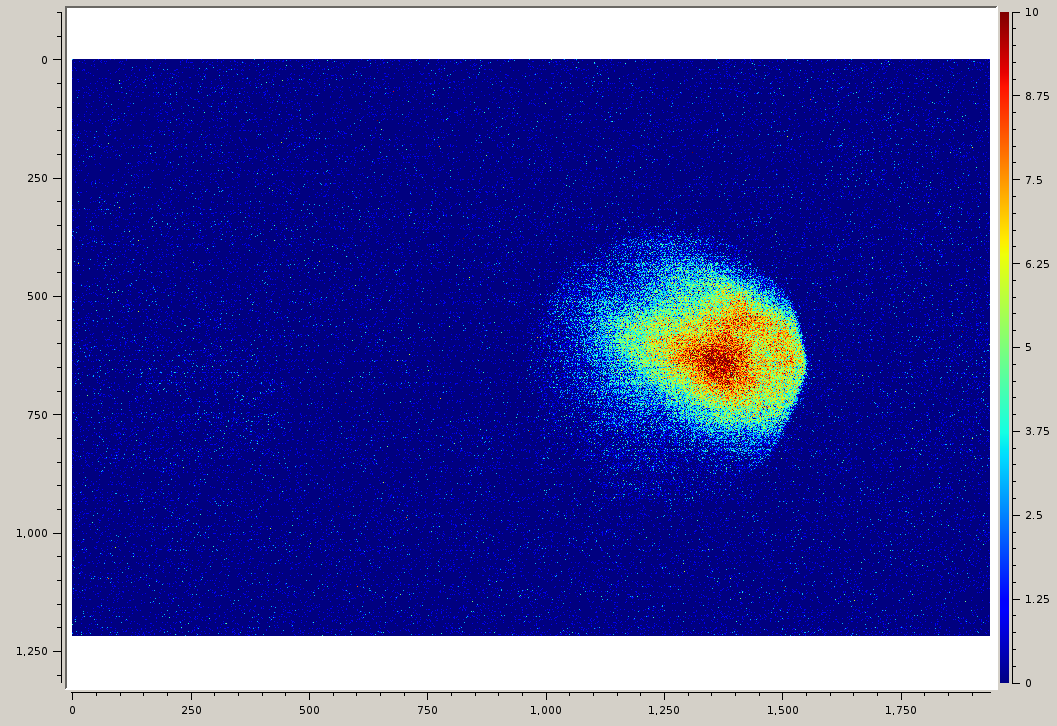The width and height of the screenshot is (1057, 726).
Task: Click the 1,000 tick label on vertical axis
Action: [x=32, y=533]
